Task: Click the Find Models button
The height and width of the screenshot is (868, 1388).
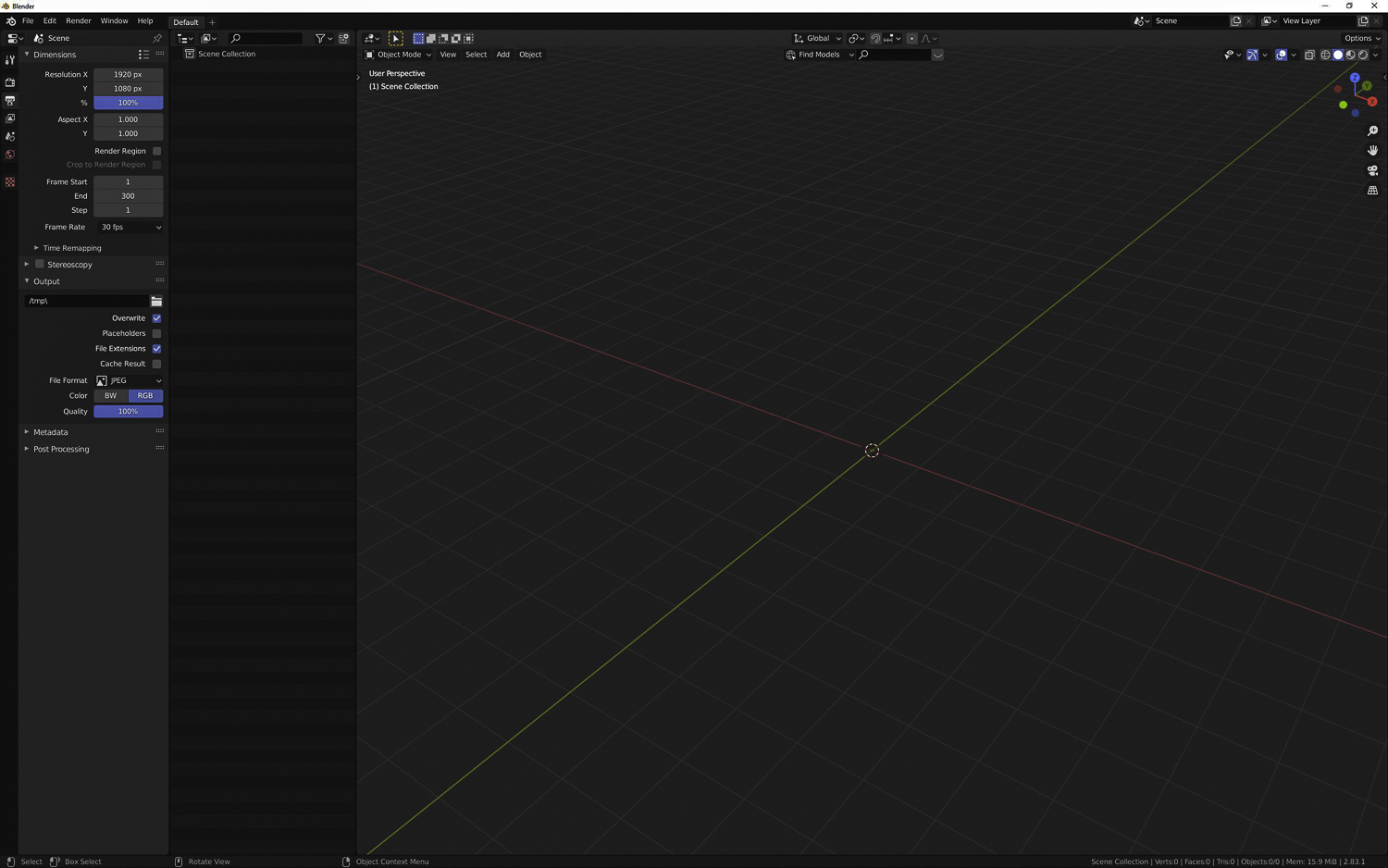Action: click(819, 55)
